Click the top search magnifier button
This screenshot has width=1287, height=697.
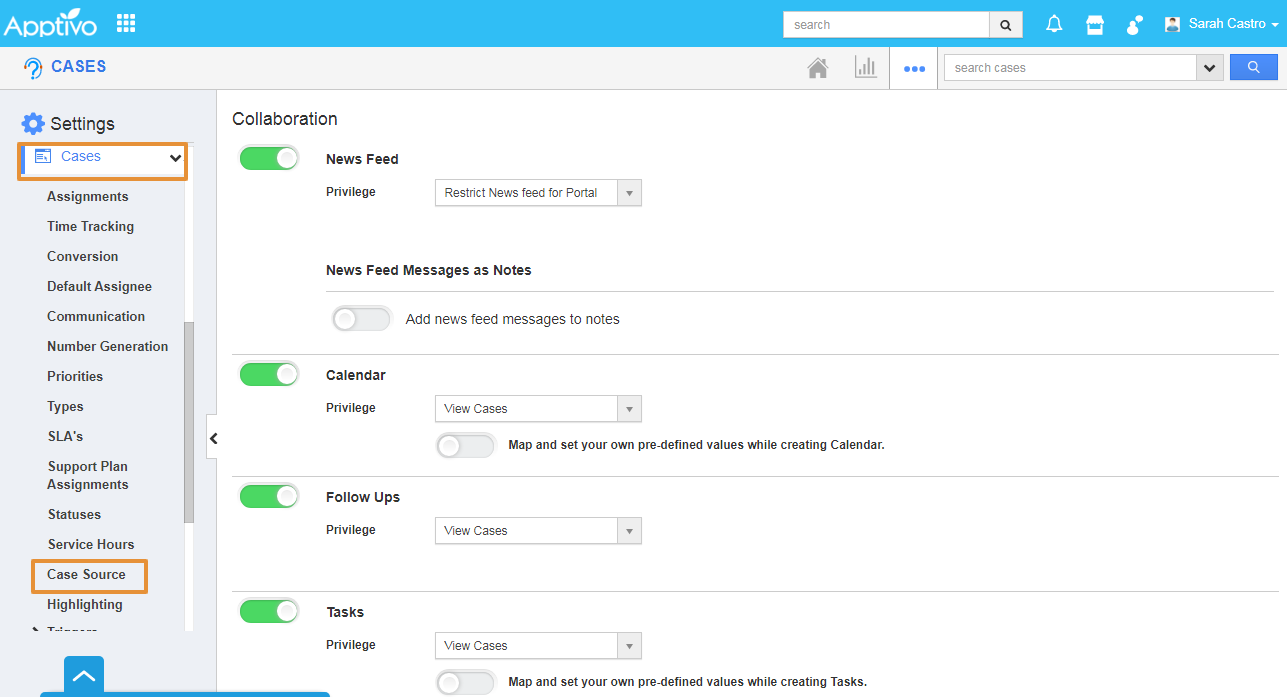[1005, 25]
